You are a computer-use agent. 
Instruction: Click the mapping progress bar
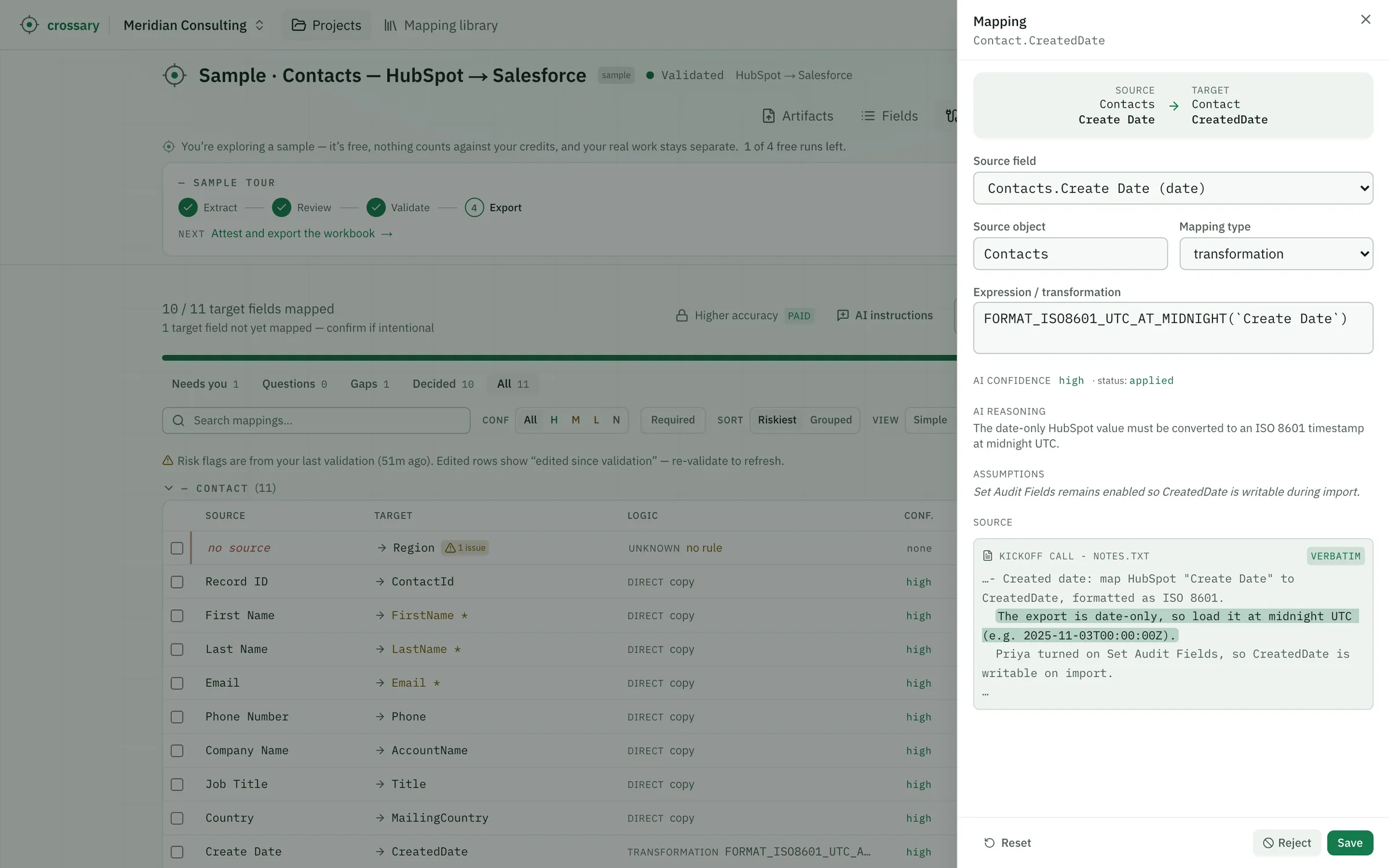559,358
